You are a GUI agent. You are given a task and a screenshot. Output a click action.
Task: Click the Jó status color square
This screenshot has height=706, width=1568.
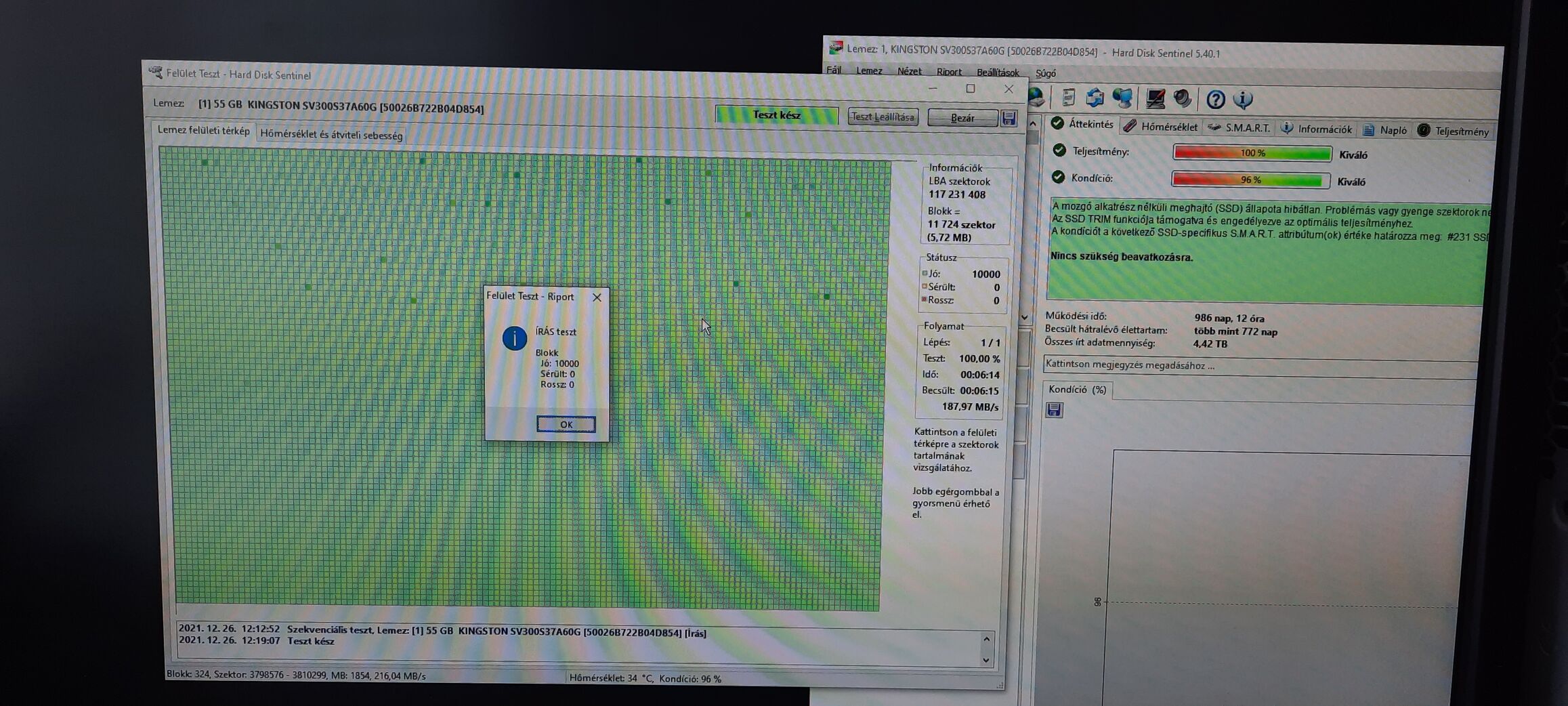(x=925, y=273)
